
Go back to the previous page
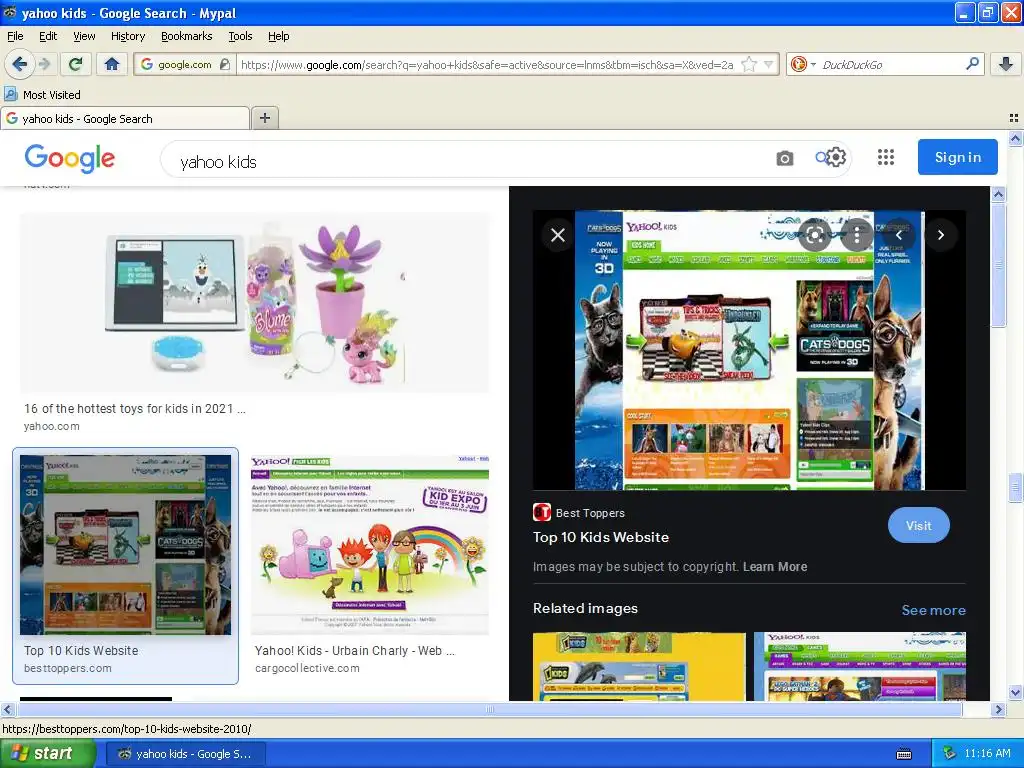[x=20, y=64]
